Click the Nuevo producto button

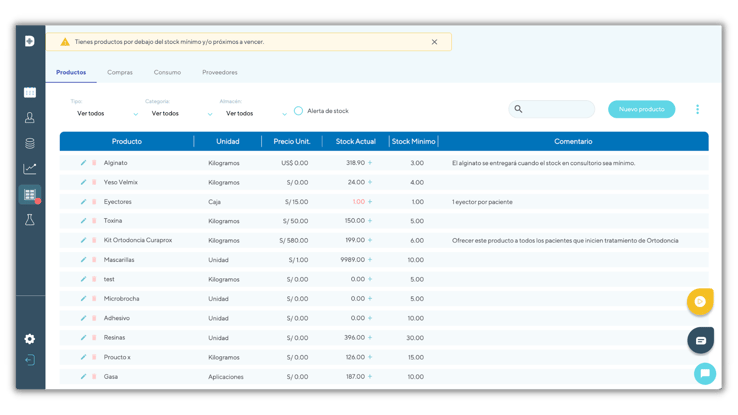(x=642, y=109)
